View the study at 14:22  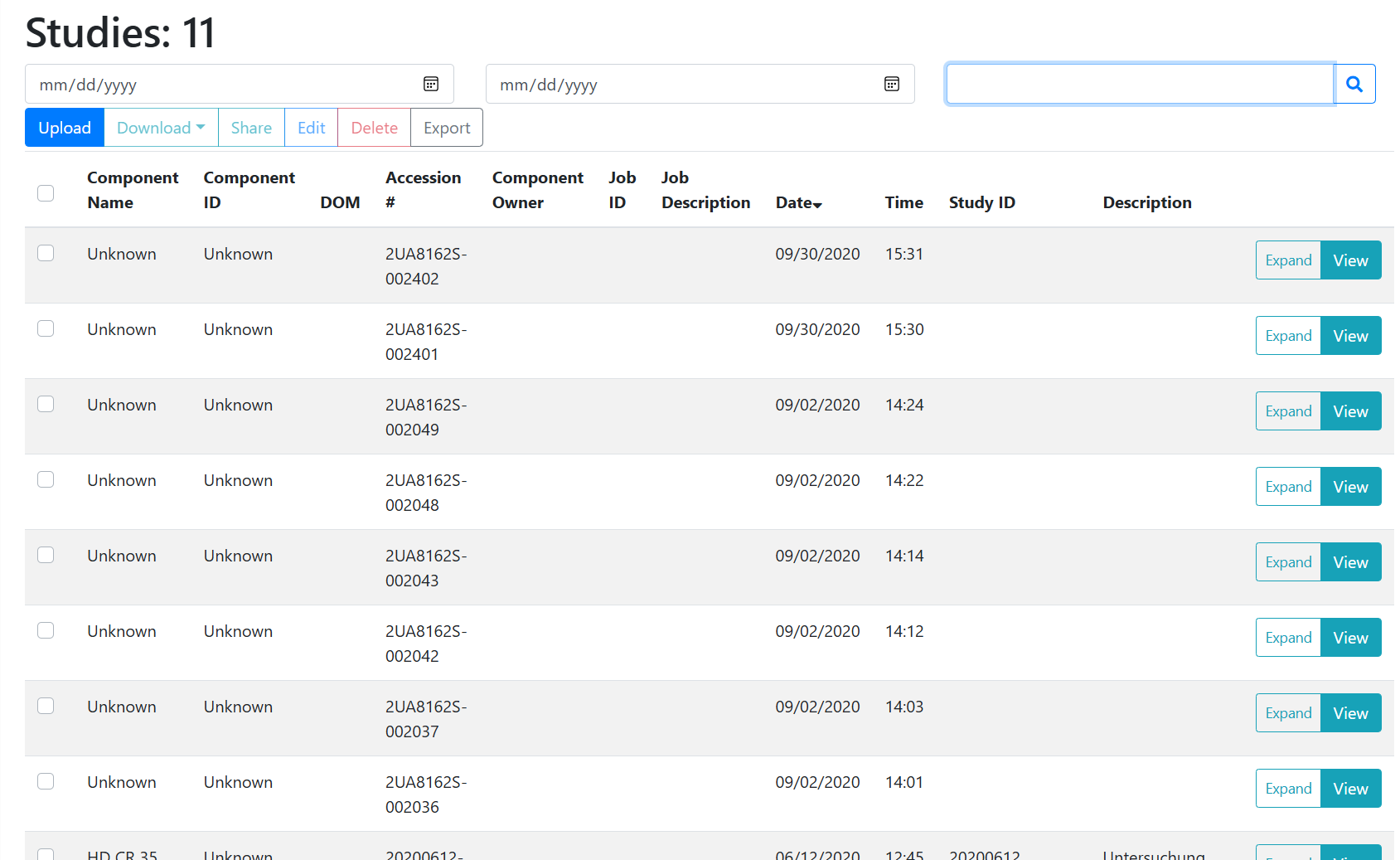tap(1350, 487)
